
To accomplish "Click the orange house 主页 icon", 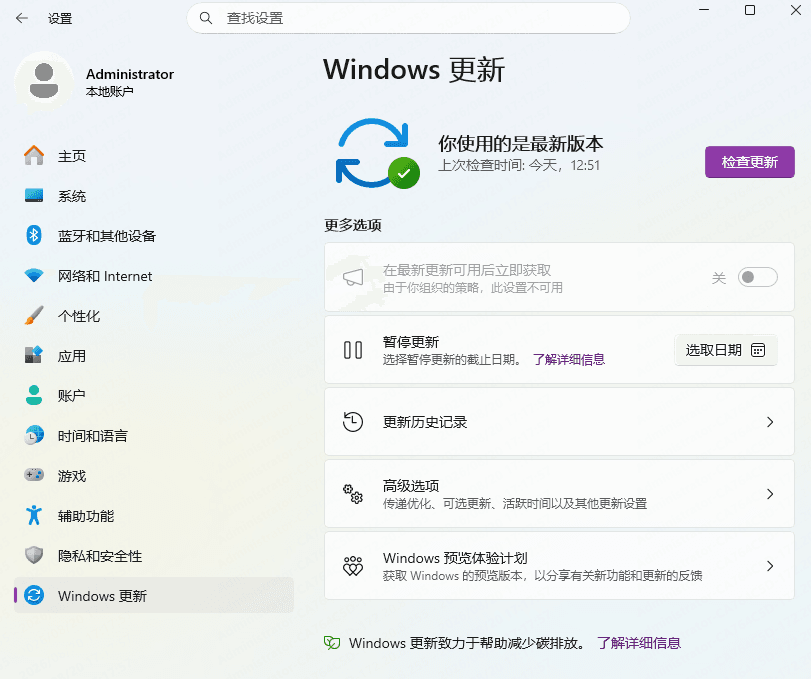I will point(34,156).
